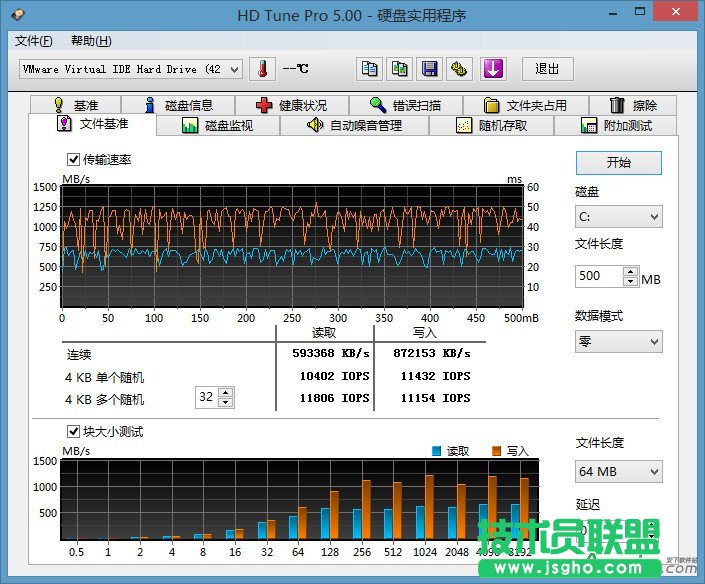Screen dimensions: 705x584
Task: Increase the 500 MB file length spinner
Action: (631, 271)
